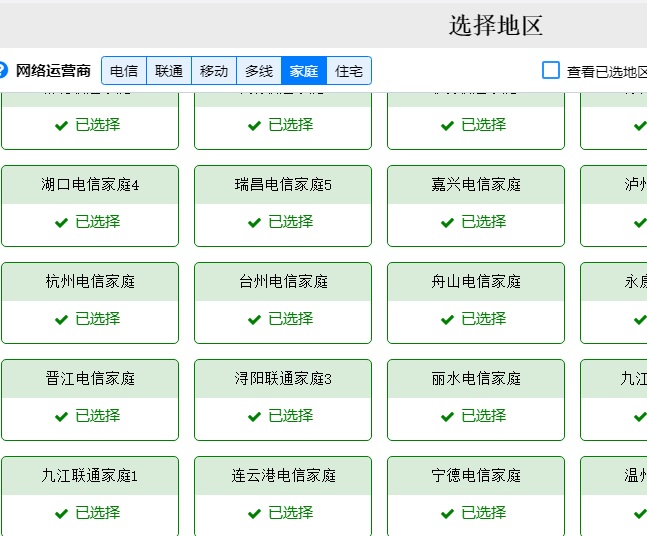Click checkmark icon under 丽水电信家庭
The width and height of the screenshot is (647, 536).
[448, 417]
